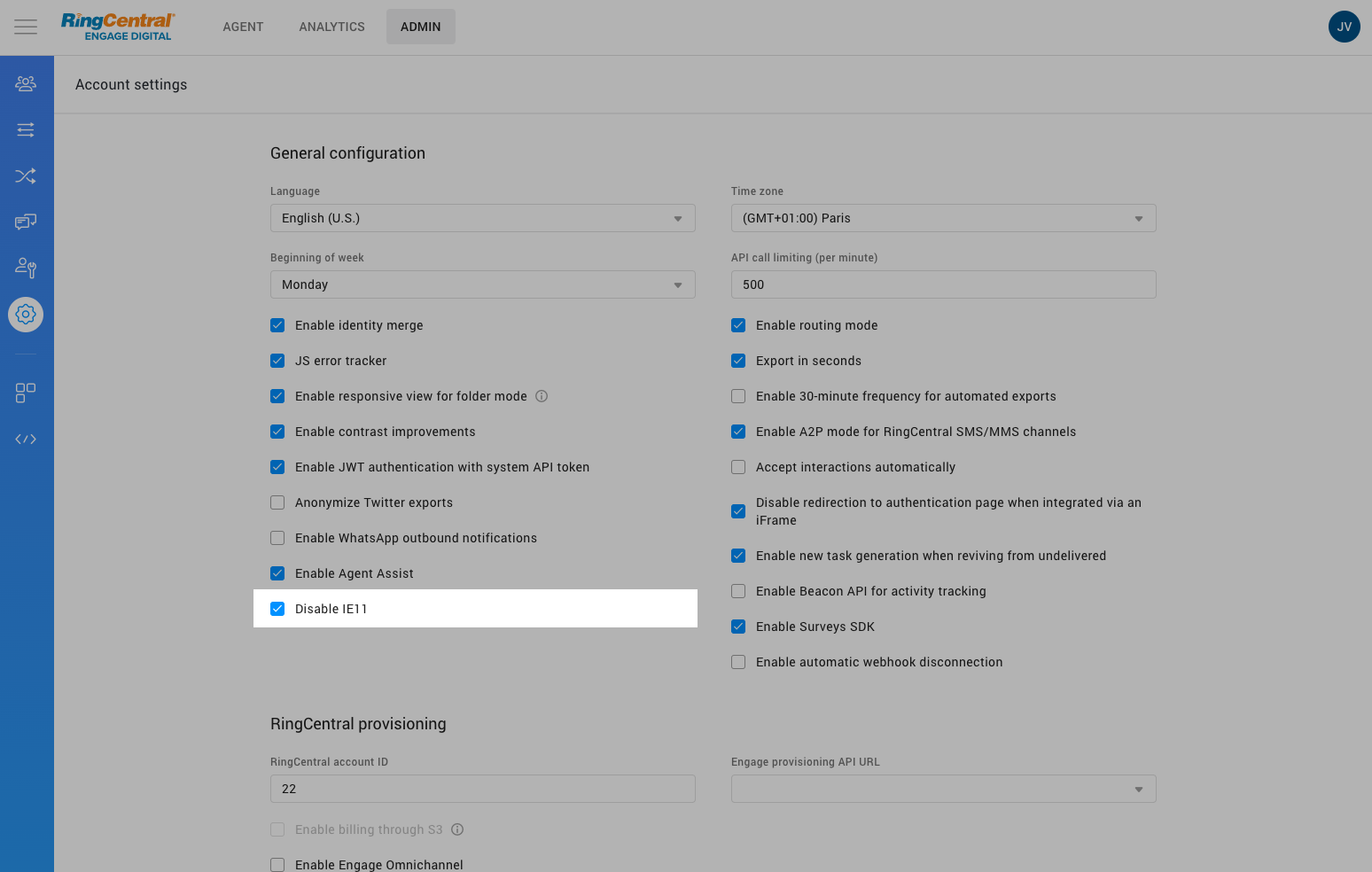This screenshot has width=1372, height=872.
Task: Open the Beginning of week dropdown
Action: pos(483,284)
